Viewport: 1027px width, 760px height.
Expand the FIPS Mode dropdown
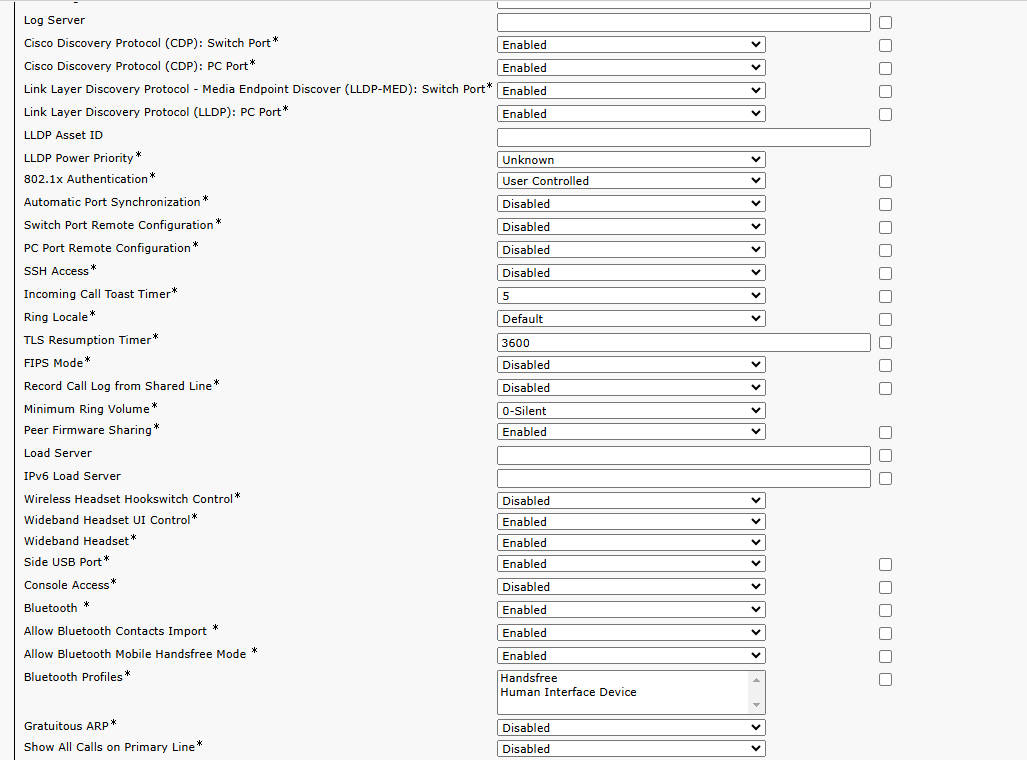(x=631, y=364)
